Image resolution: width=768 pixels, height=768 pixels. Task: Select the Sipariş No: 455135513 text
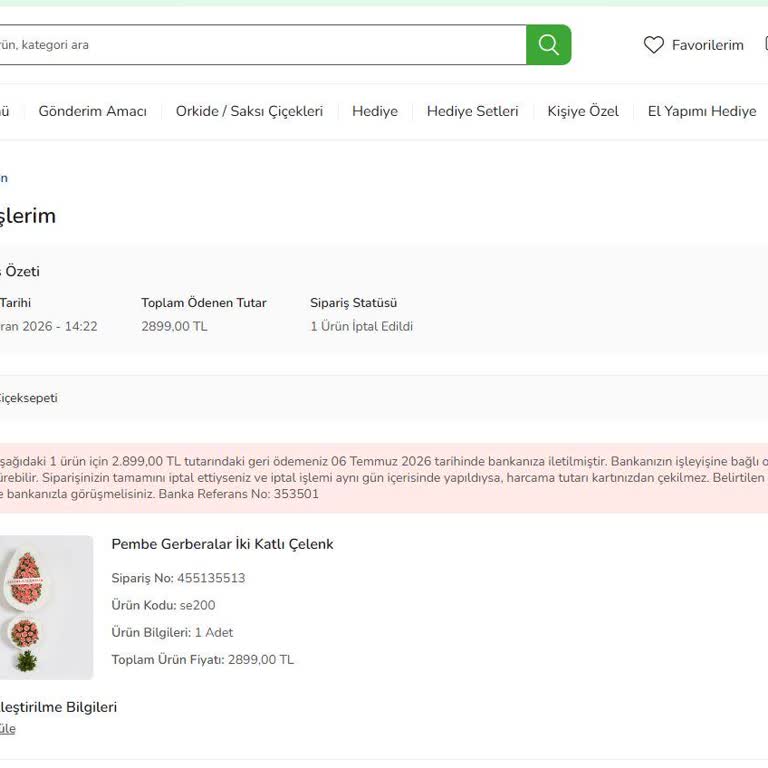(178, 578)
